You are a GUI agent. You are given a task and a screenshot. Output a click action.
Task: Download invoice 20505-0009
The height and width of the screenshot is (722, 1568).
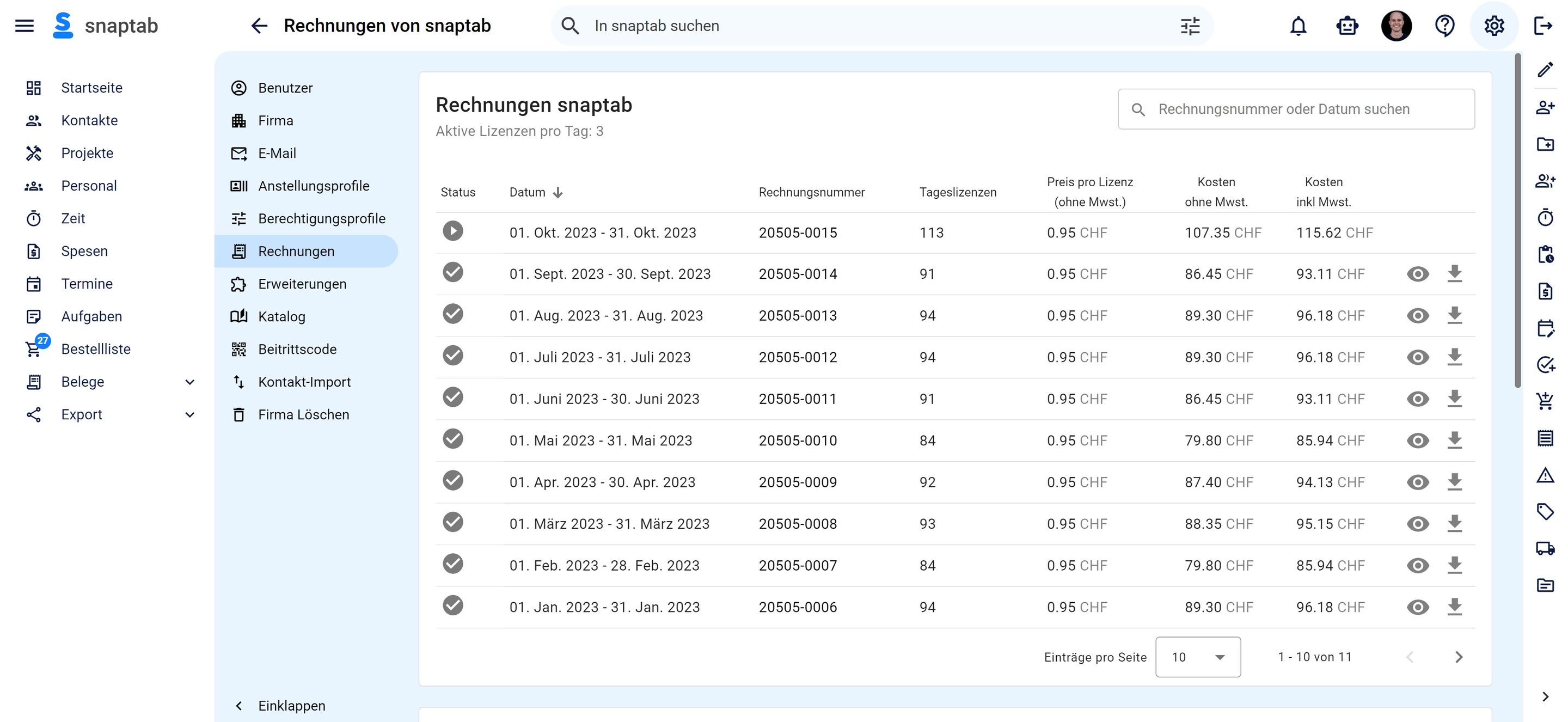1455,482
